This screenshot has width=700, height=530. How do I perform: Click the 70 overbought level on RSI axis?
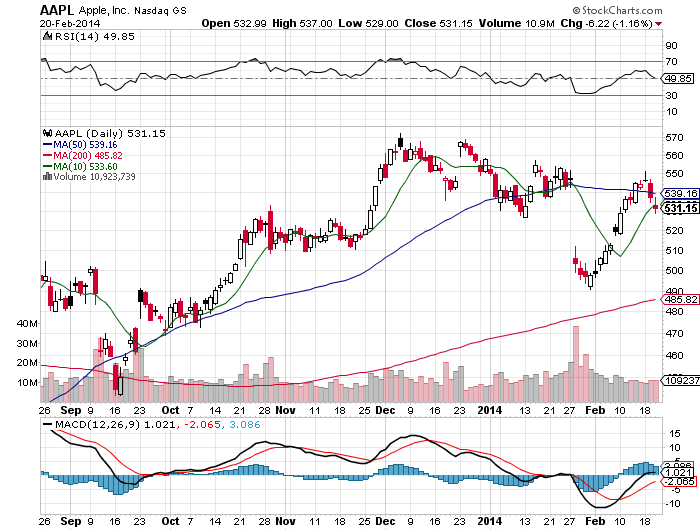pyautogui.click(x=671, y=62)
